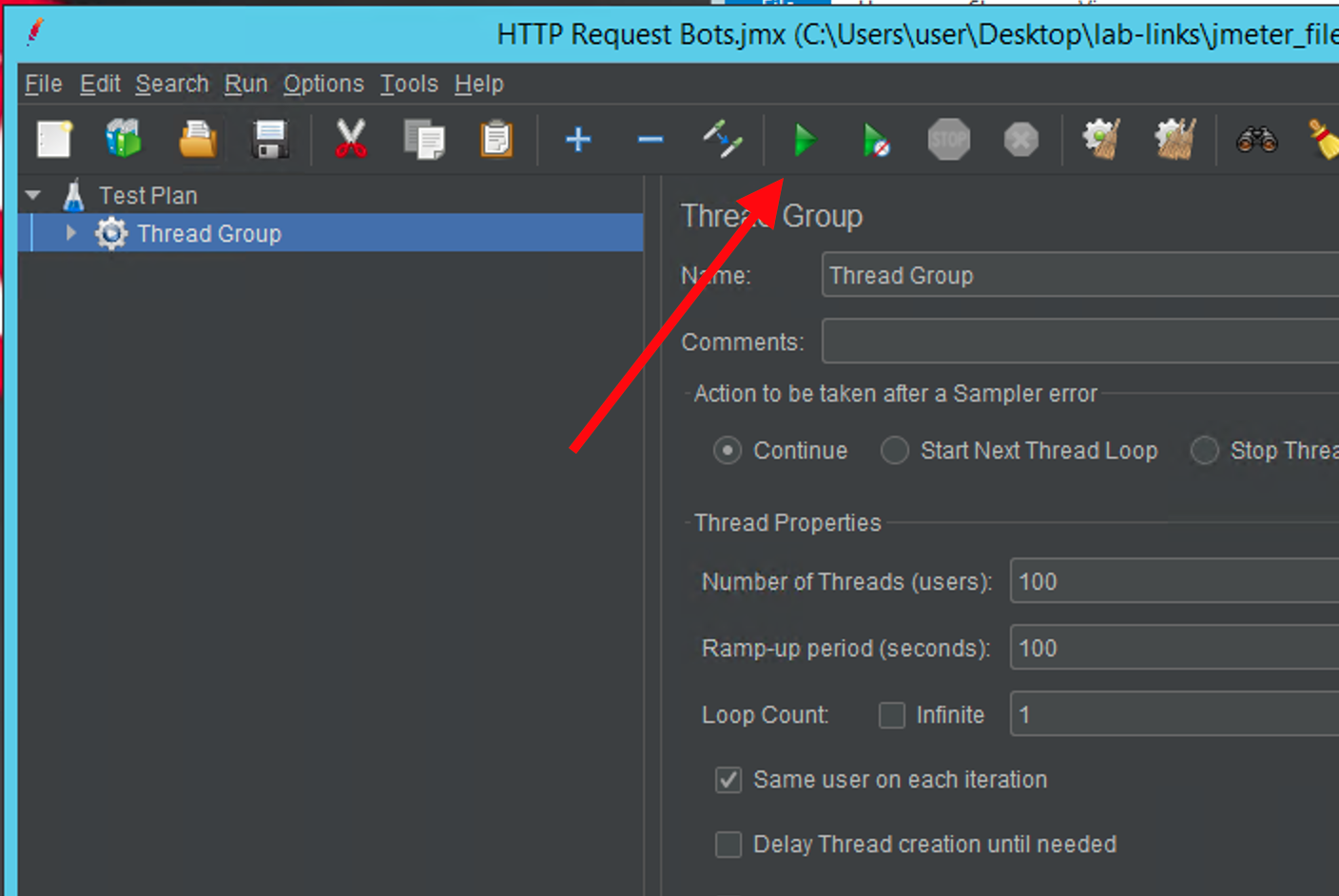Viewport: 1339px width, 896px height.
Task: Click the Number of Threads (users) label
Action: [846, 581]
